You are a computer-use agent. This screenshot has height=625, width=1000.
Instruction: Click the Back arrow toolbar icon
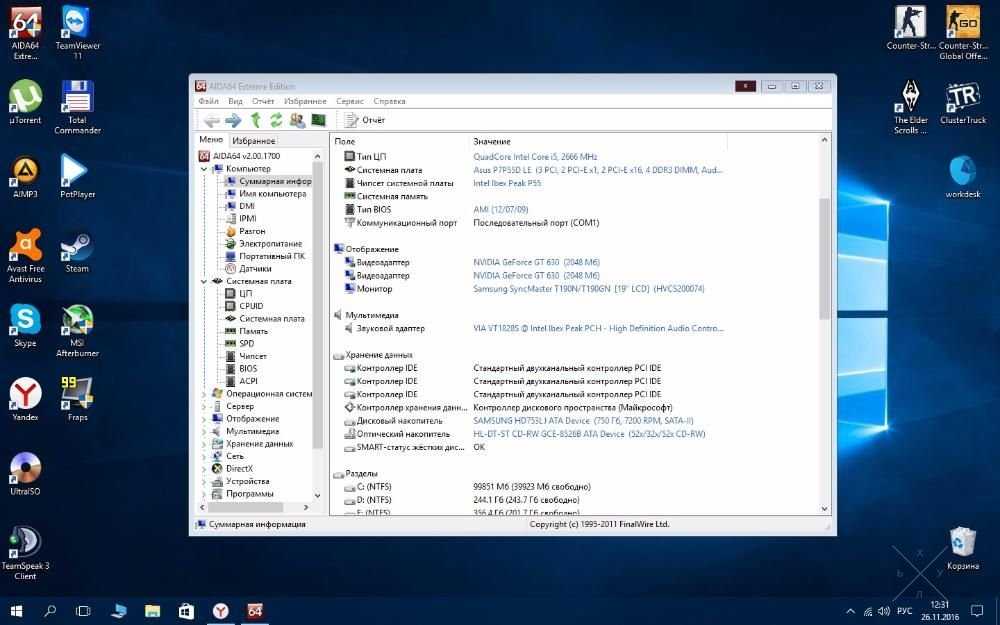click(211, 120)
